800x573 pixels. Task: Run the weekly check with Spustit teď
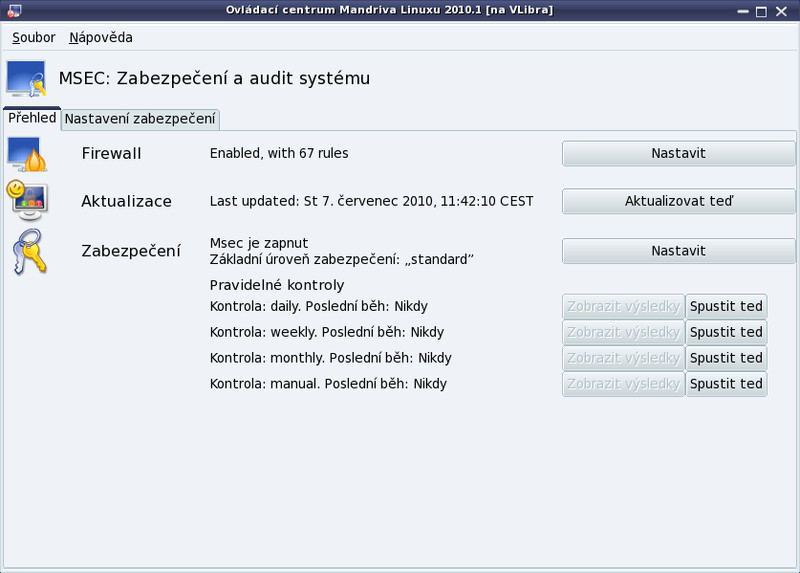(726, 332)
